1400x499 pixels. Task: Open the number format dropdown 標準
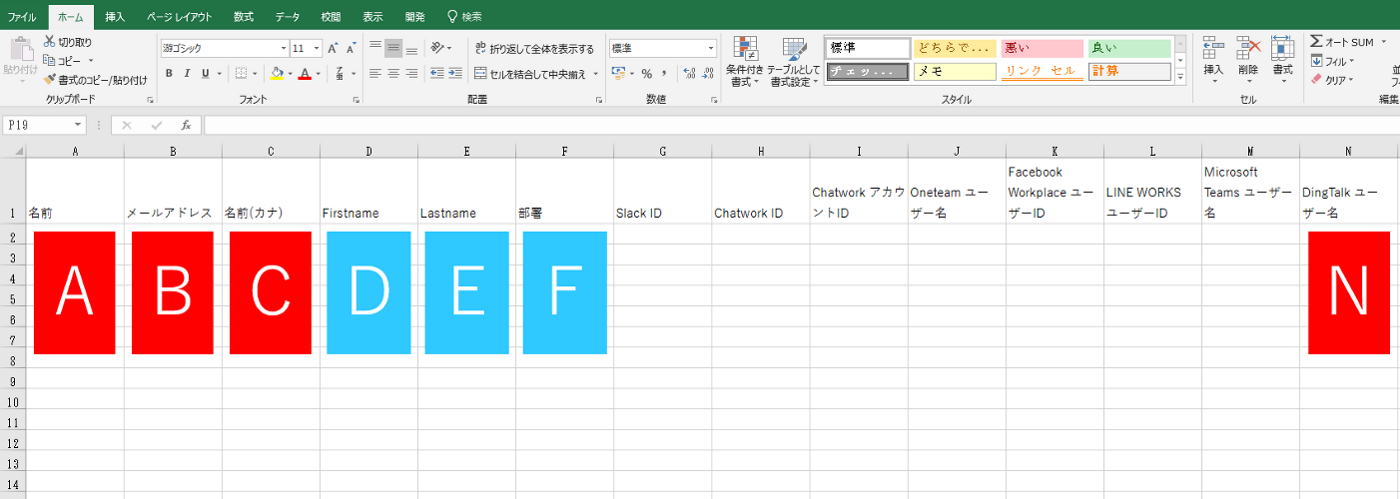pos(712,48)
